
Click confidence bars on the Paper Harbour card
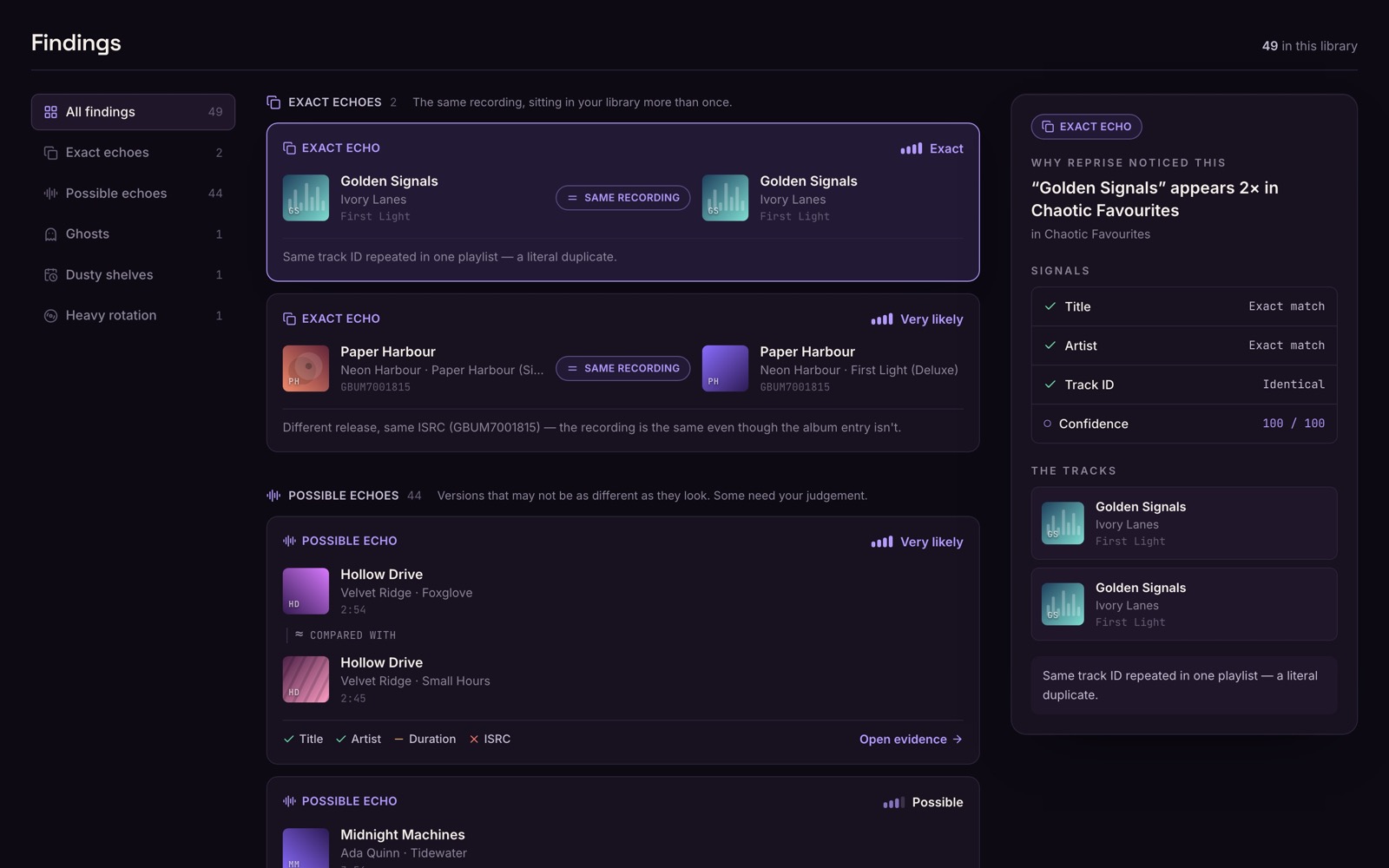pos(882,319)
